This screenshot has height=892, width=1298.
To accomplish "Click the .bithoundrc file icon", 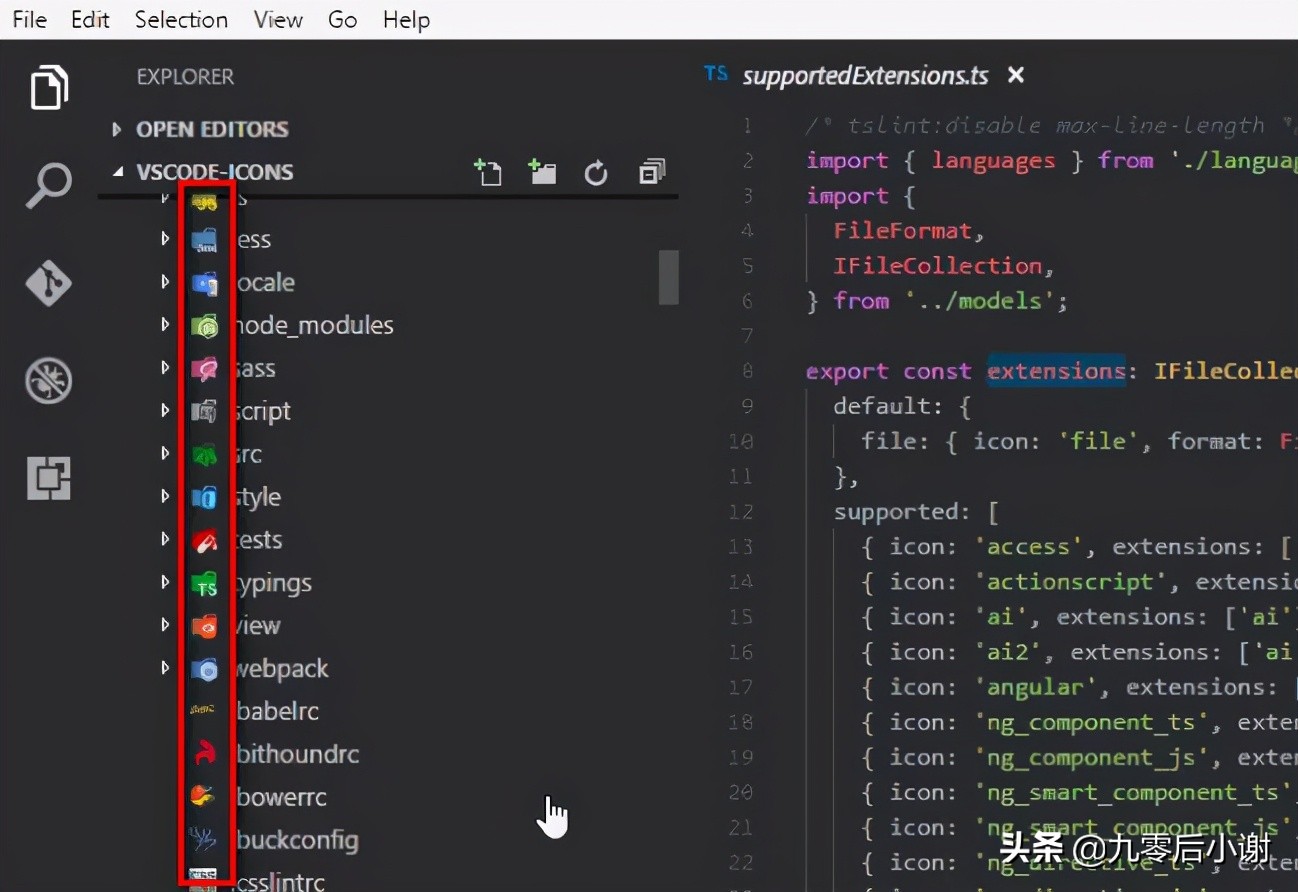I will 204,754.
